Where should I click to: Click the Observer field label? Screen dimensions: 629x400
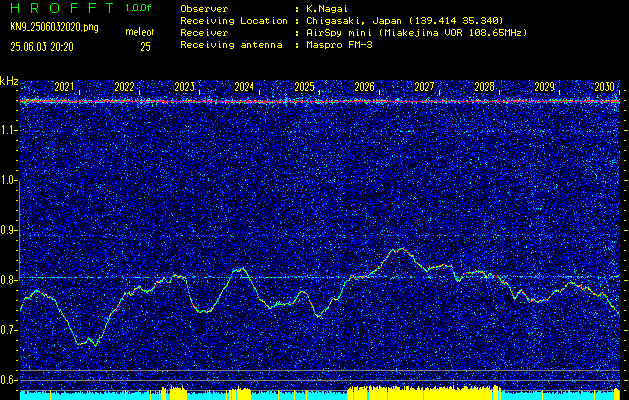(204, 8)
